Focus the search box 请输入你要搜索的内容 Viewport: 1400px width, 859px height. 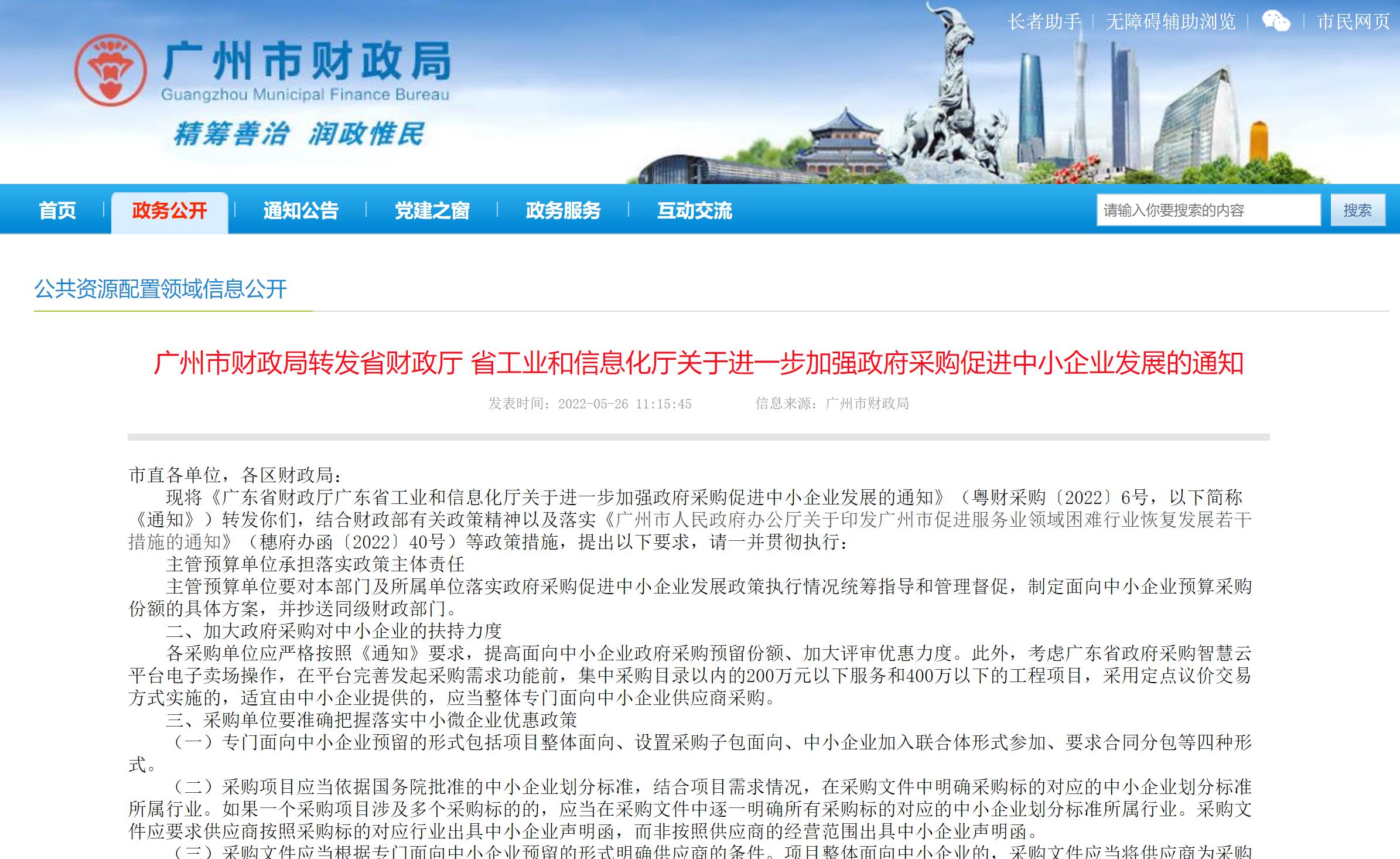pos(1208,210)
